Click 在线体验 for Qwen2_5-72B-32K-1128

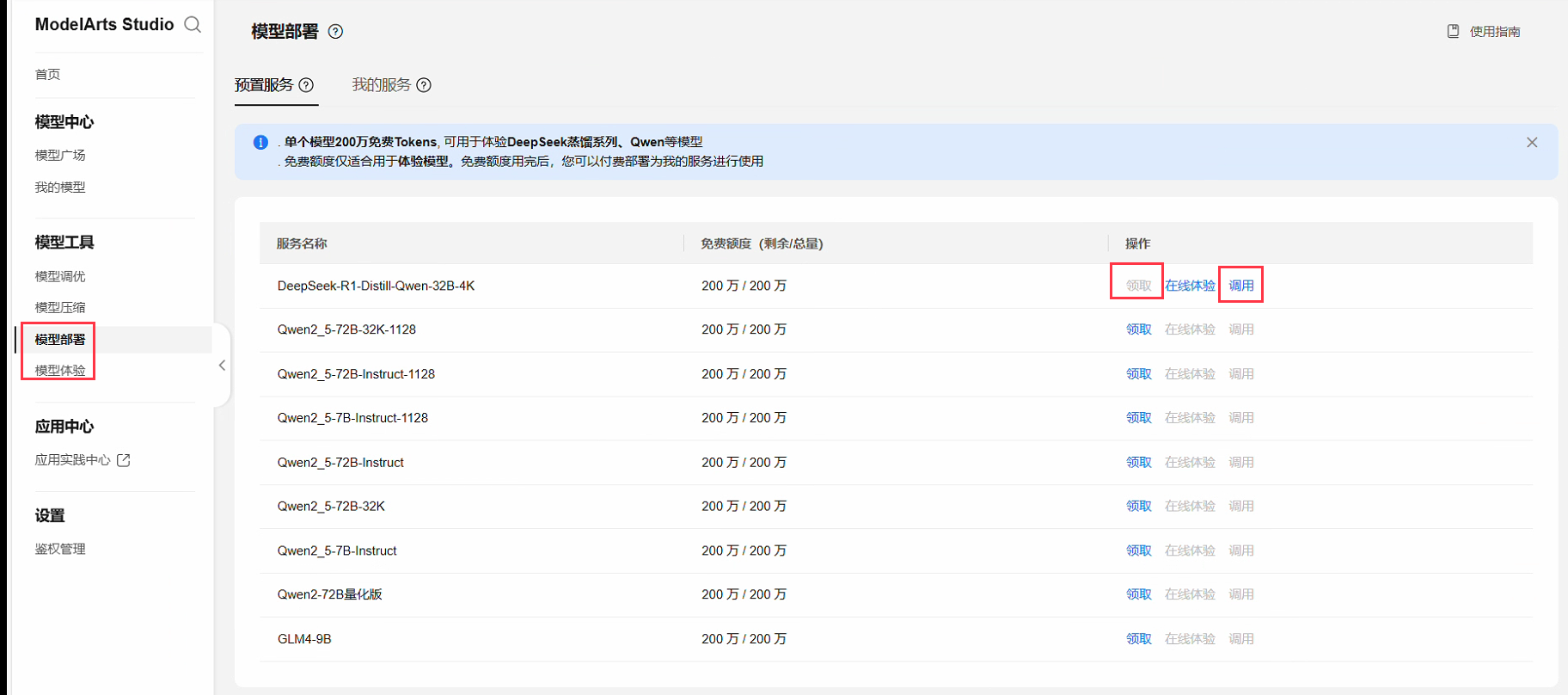pos(1190,329)
